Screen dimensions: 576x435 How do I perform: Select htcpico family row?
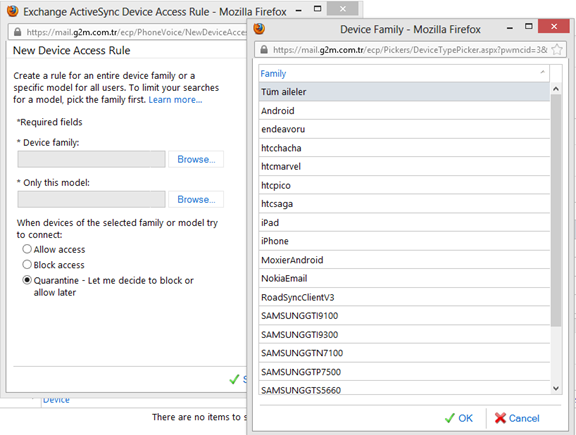(404, 185)
